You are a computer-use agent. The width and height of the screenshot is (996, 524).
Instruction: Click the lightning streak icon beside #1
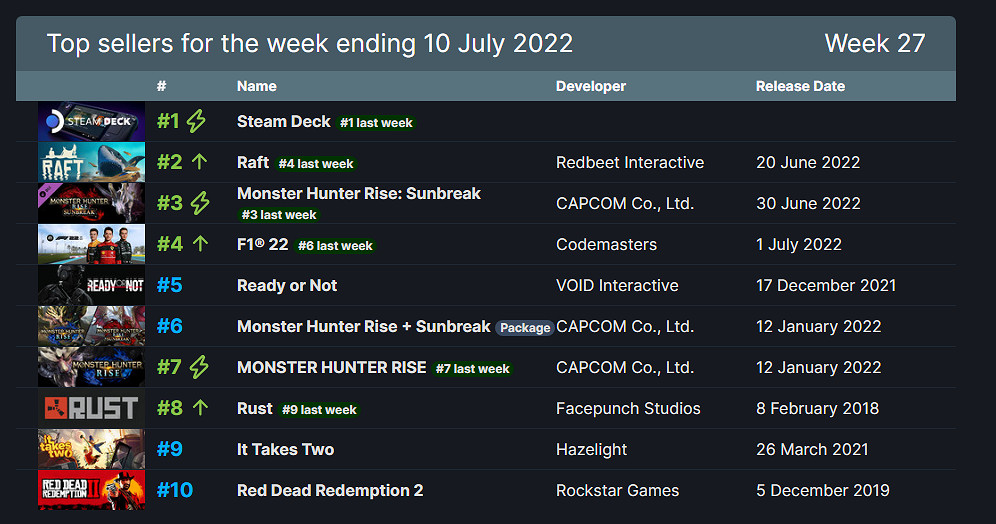[x=196, y=122]
